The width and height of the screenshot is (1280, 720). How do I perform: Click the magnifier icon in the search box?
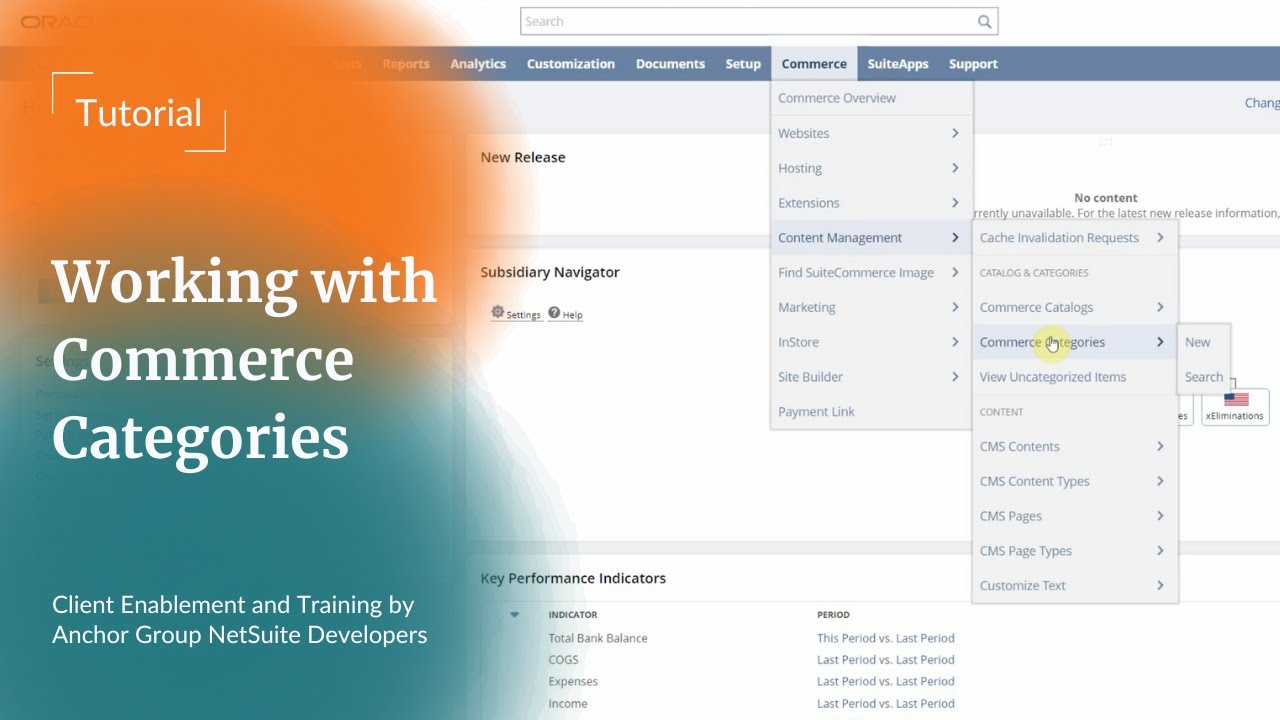(984, 21)
